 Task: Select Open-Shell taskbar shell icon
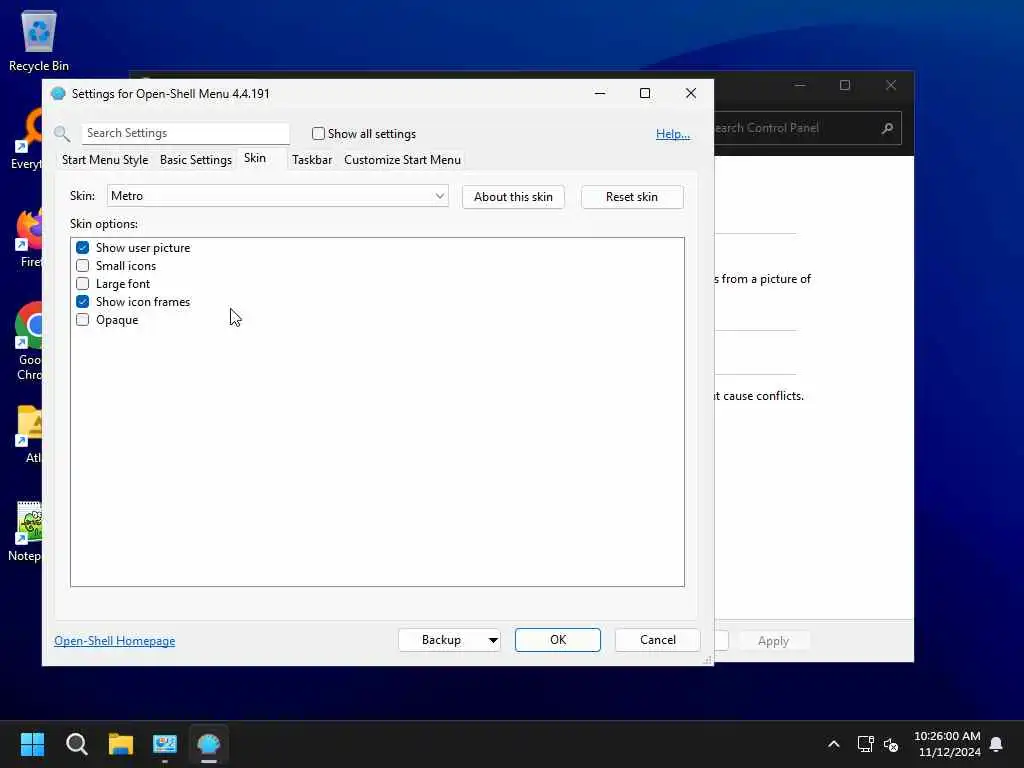(209, 744)
